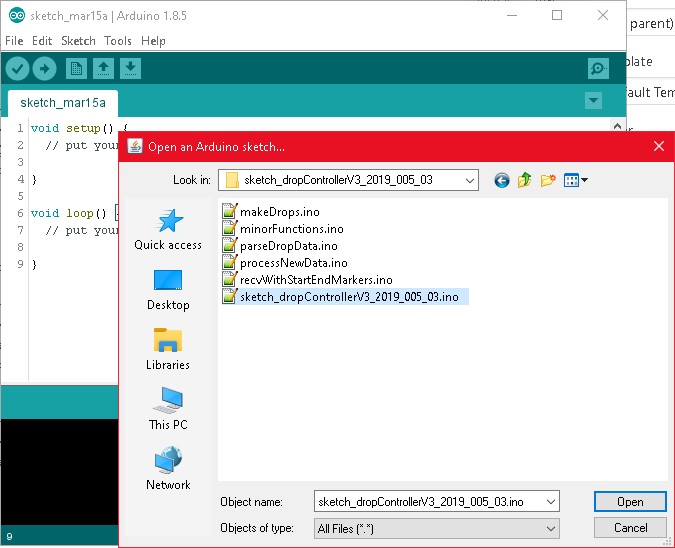Open the Edit menu

(x=42, y=41)
